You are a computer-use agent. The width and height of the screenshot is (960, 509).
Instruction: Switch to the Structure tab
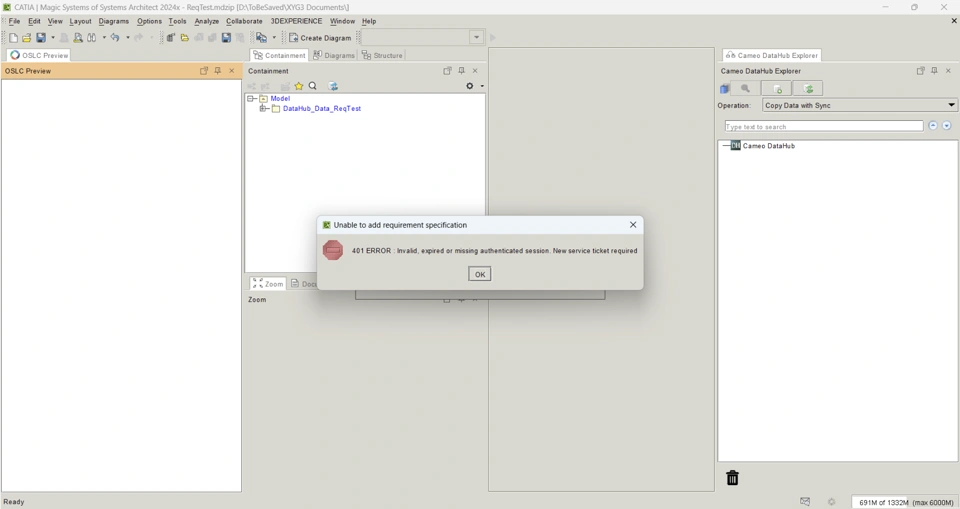point(382,55)
